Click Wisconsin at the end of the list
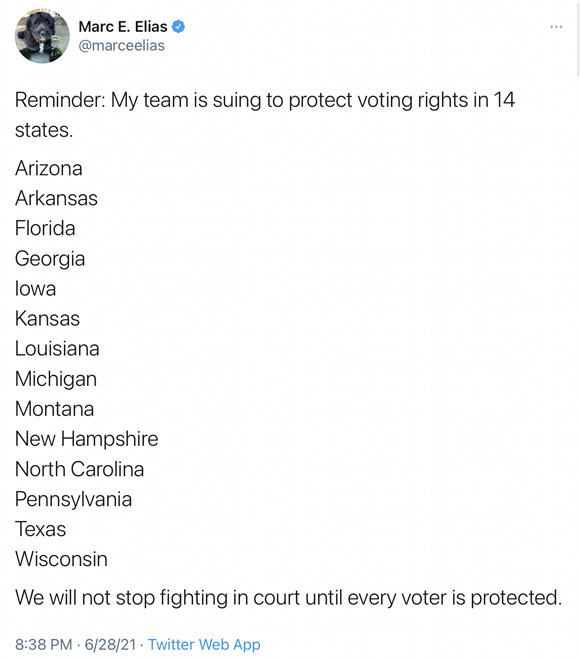Screen dimensions: 580x660 [61, 559]
